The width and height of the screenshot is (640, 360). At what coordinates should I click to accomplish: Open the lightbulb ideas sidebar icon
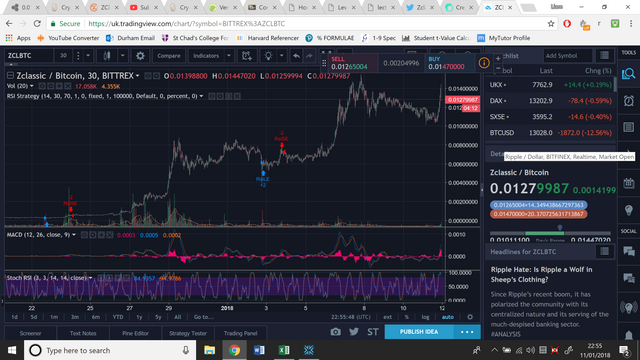(x=629, y=210)
